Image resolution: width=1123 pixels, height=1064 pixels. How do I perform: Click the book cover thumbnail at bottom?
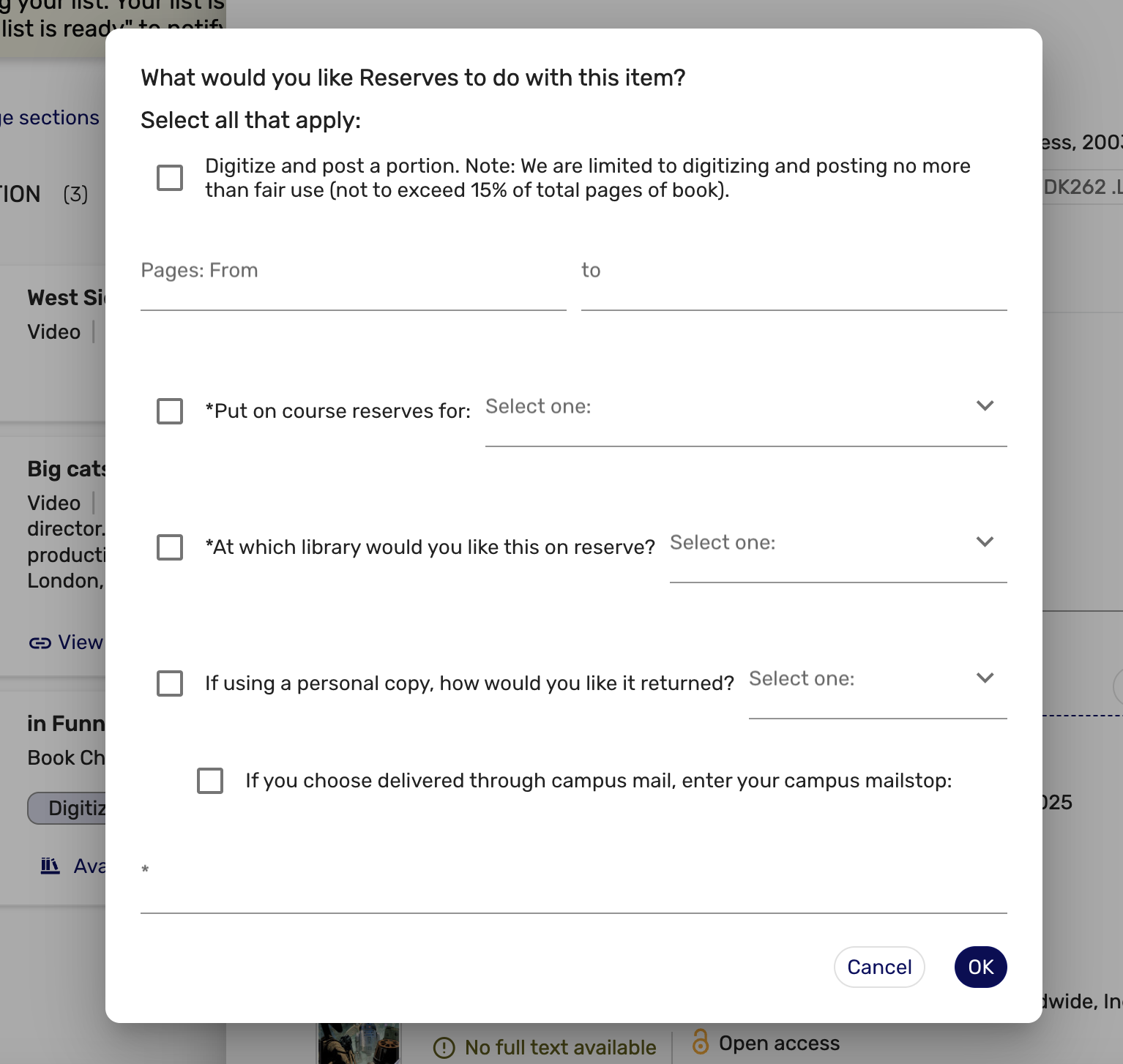click(359, 1044)
